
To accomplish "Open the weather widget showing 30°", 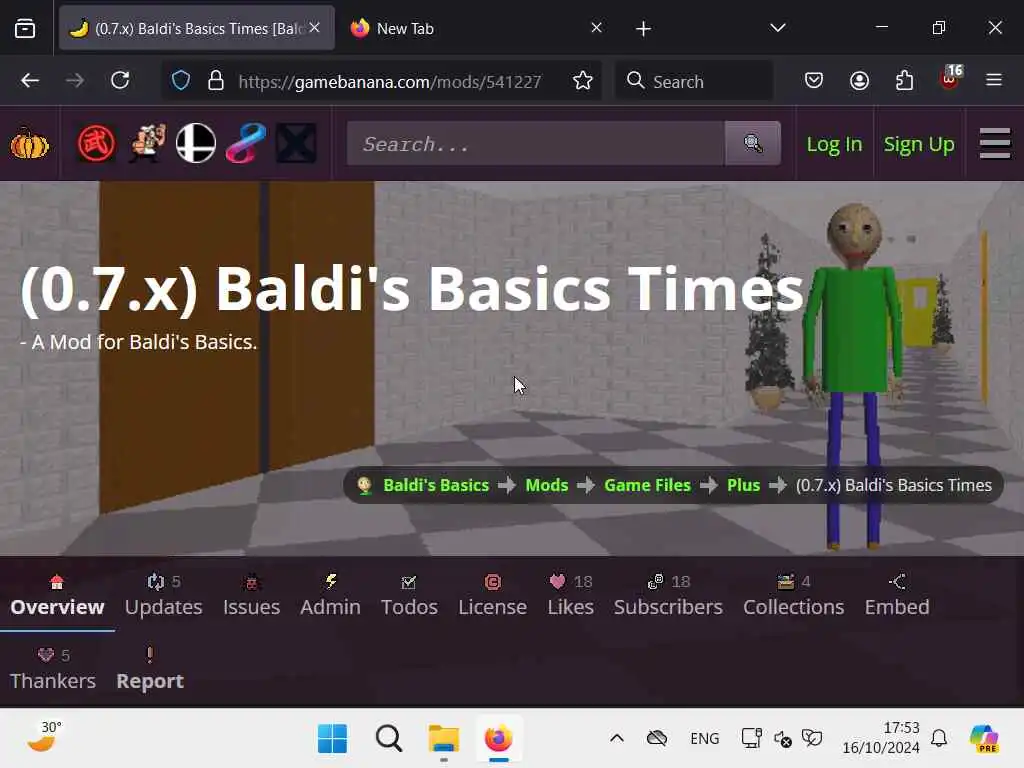I will (x=44, y=737).
